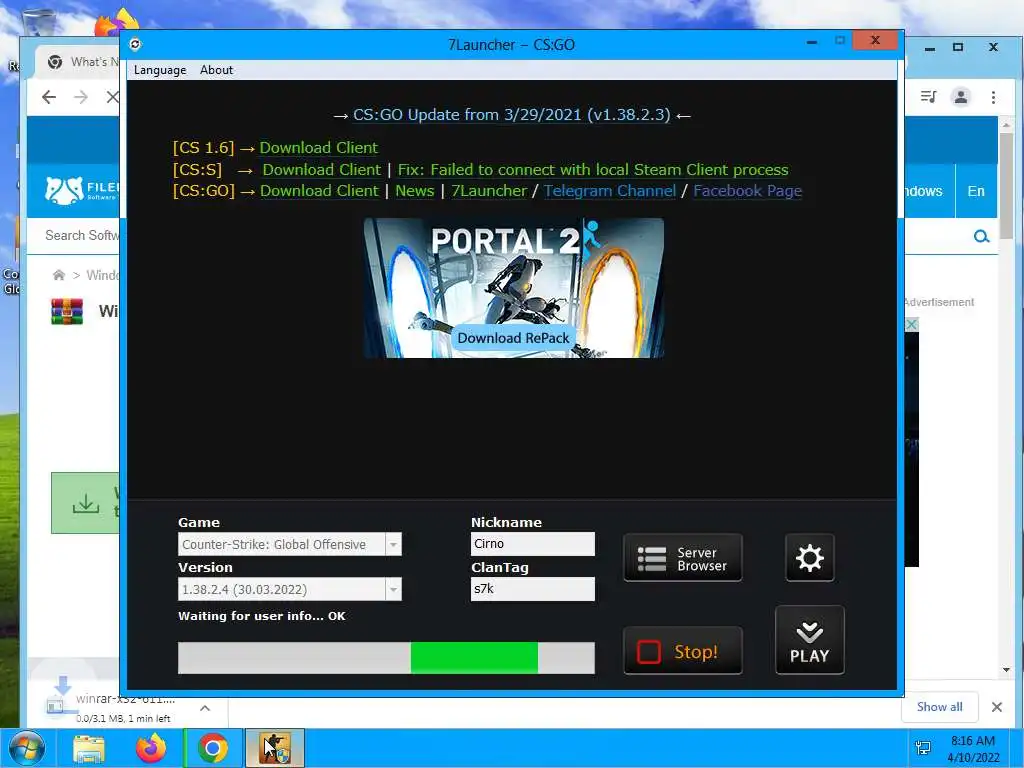The width and height of the screenshot is (1024, 768).
Task: Open 7Launcher settings gear button
Action: click(809, 558)
